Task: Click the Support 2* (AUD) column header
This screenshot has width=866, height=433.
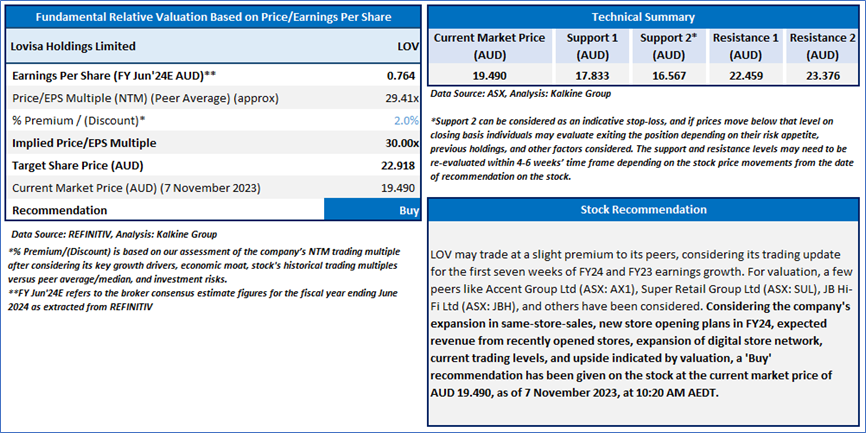Action: pos(669,46)
